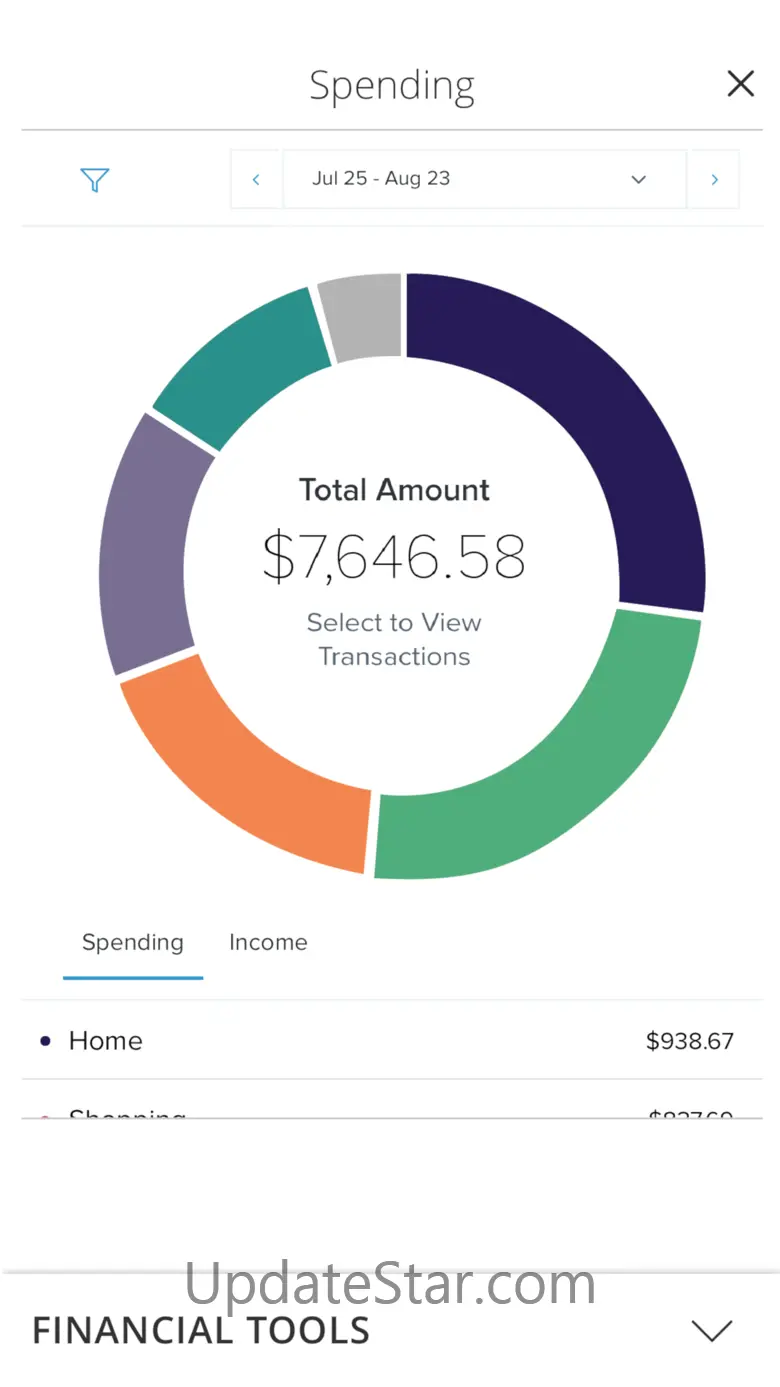The height and width of the screenshot is (1387, 780).
Task: Click the navy bullet beside Home
Action: click(45, 1041)
